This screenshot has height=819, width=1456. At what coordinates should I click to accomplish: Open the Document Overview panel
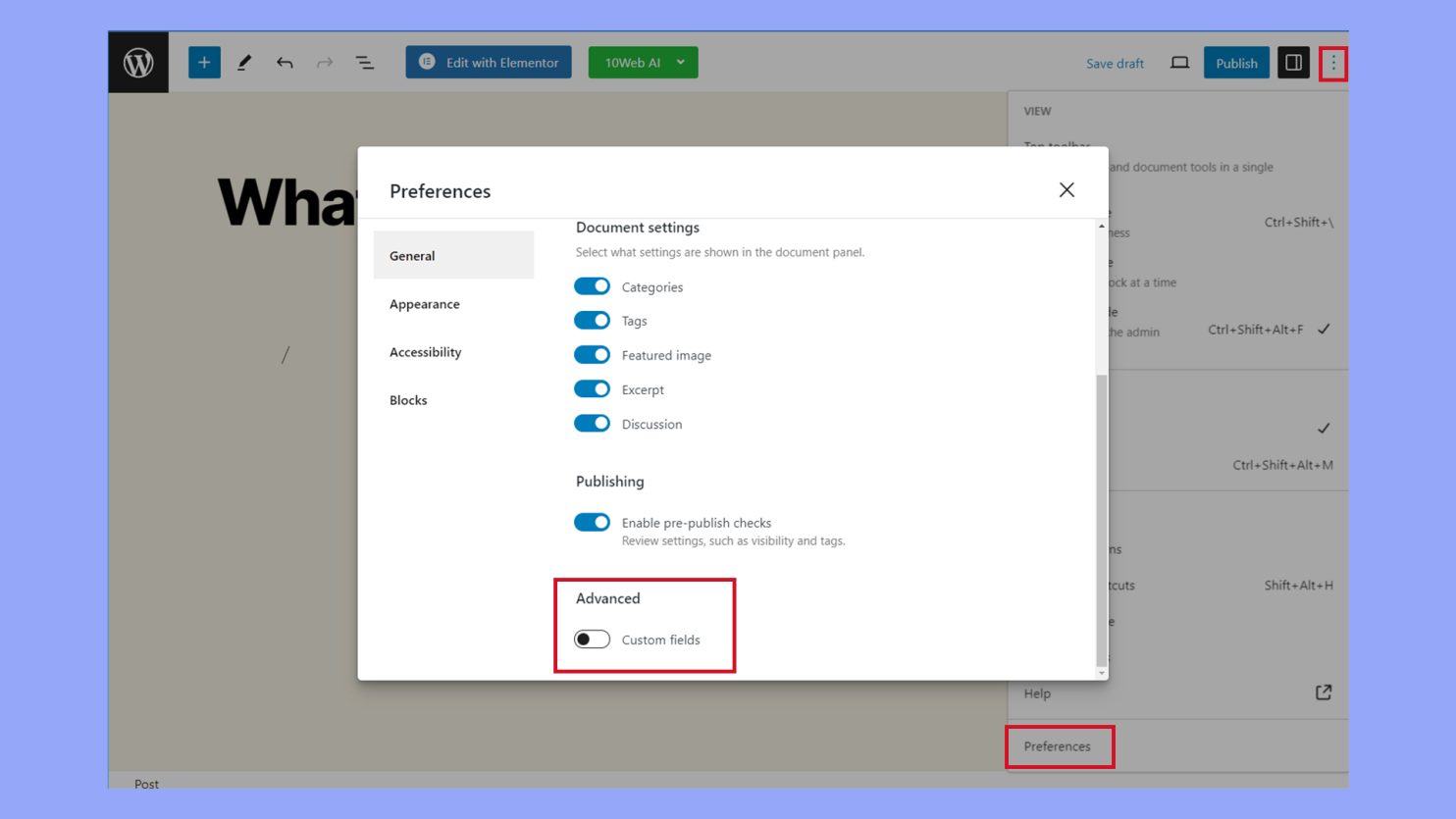pos(363,62)
